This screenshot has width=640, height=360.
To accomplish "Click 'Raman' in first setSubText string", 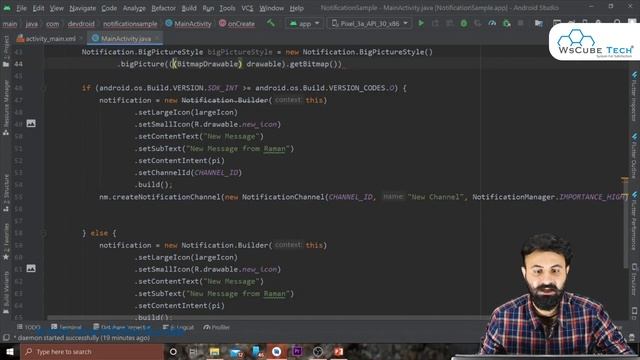I will (274, 149).
